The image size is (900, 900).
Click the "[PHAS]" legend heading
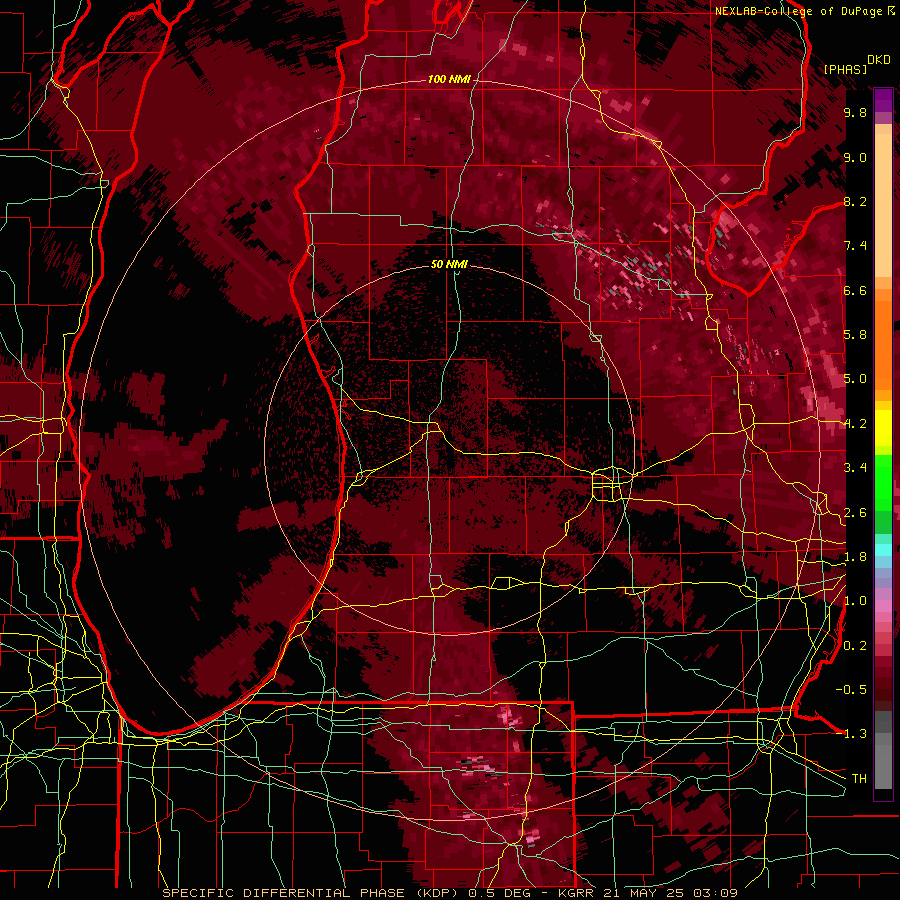[845, 69]
